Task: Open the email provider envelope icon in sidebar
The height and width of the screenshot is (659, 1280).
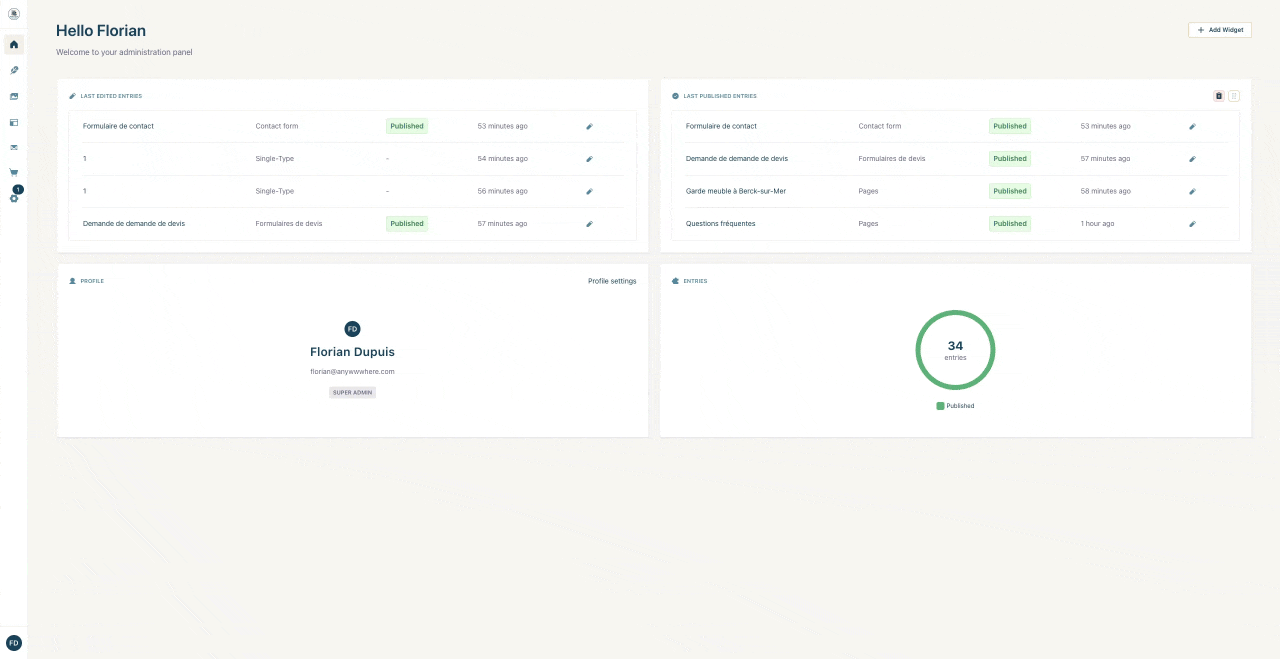Action: click(x=13, y=147)
